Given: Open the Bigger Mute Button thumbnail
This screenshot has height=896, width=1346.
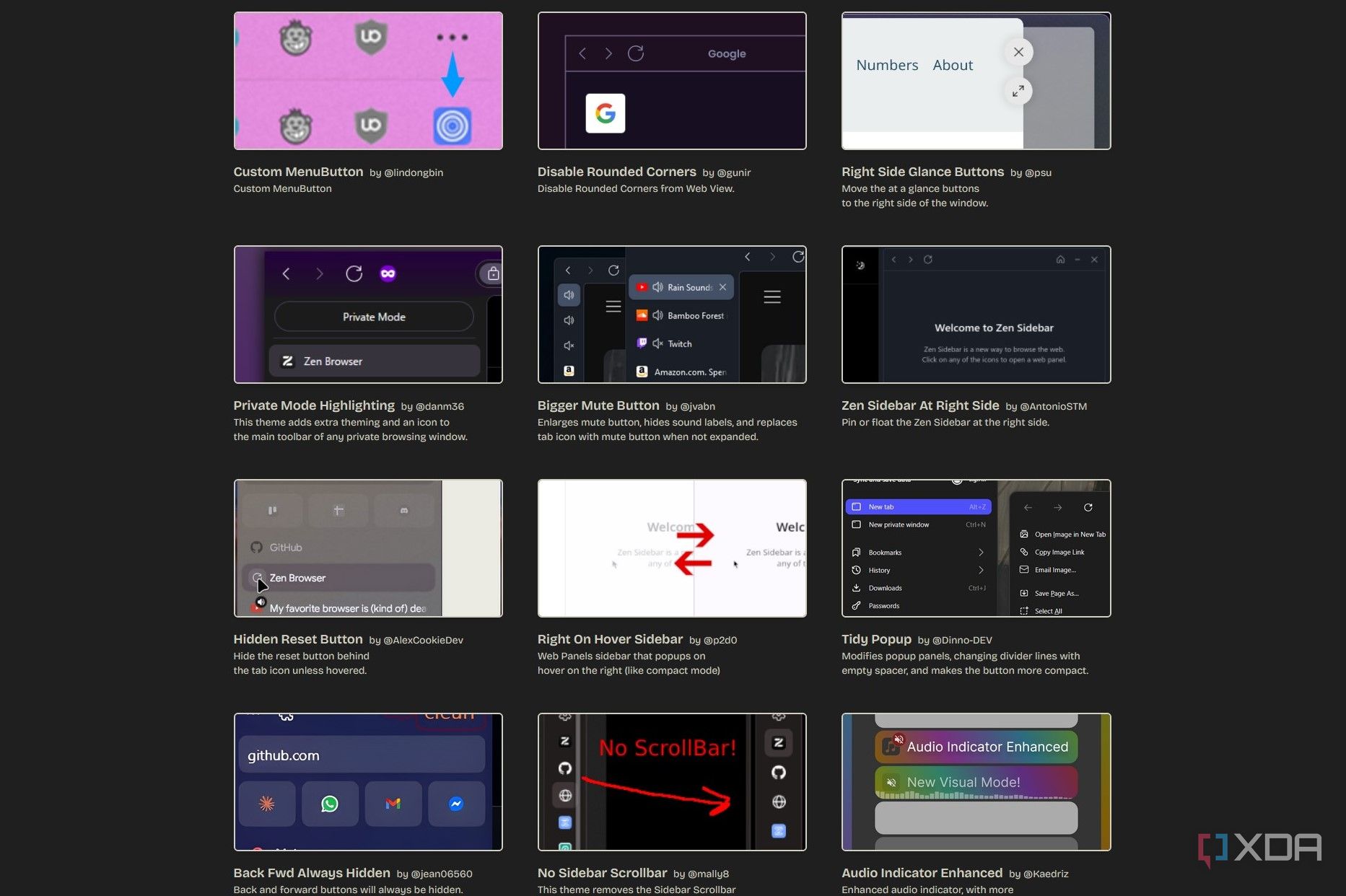Looking at the screenshot, I should [672, 315].
